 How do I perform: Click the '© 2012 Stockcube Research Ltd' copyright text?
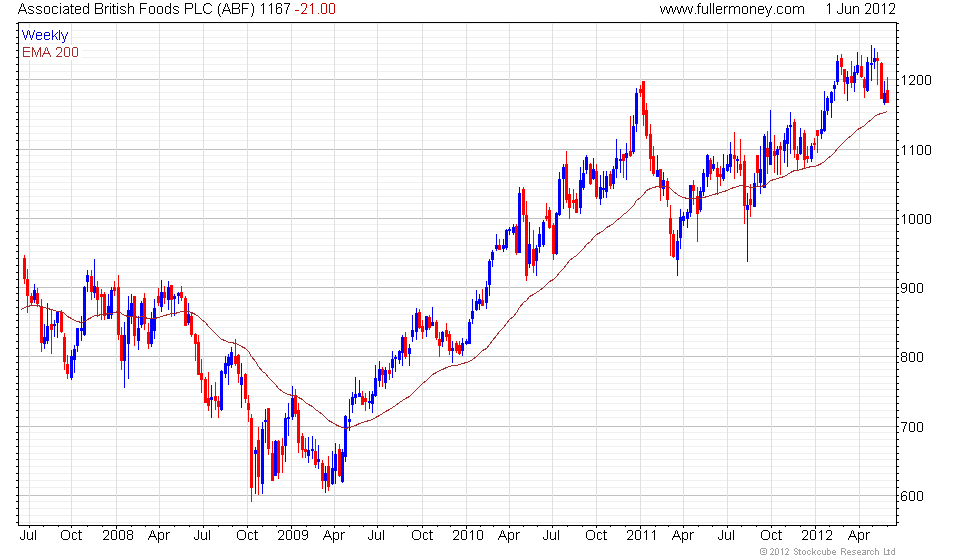tap(828, 551)
